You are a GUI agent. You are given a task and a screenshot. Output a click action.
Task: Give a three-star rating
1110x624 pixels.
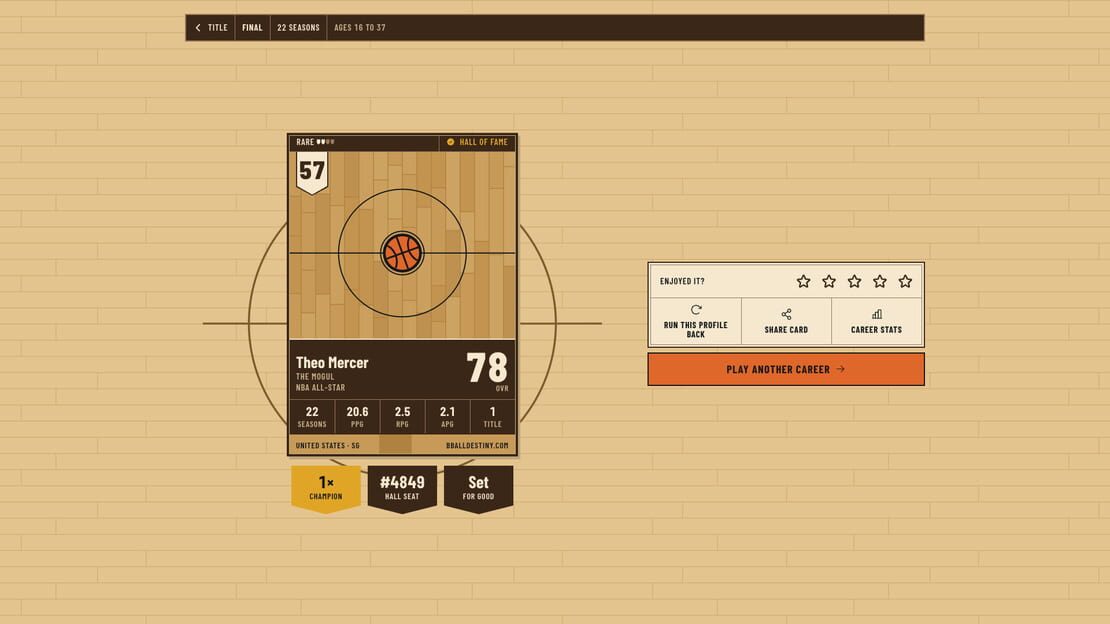click(854, 281)
